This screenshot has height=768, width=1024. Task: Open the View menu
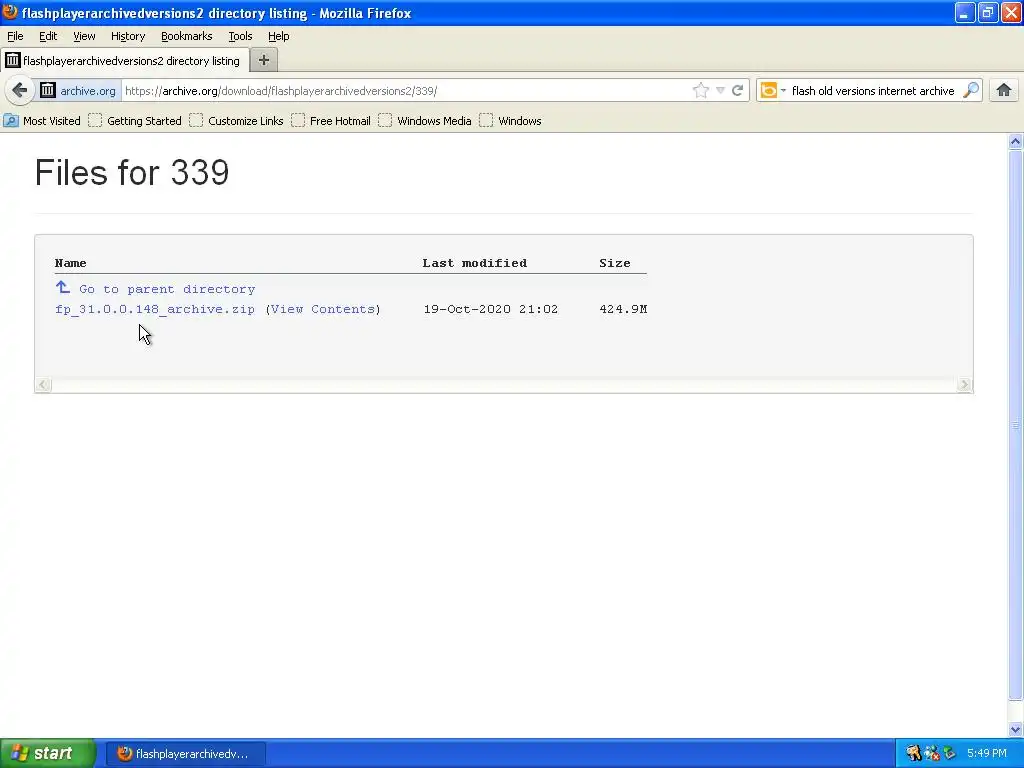84,36
